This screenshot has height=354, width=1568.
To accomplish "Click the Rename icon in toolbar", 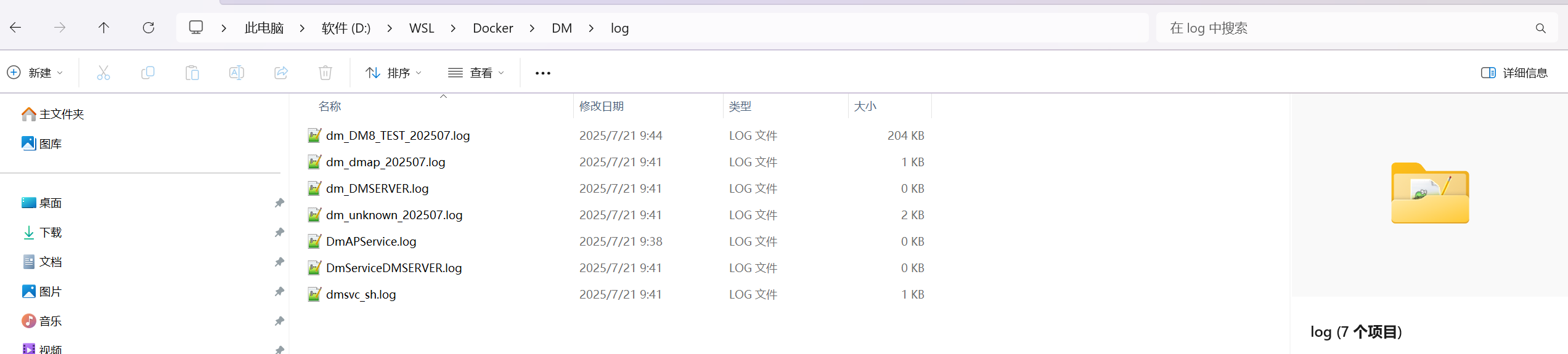I will [237, 73].
